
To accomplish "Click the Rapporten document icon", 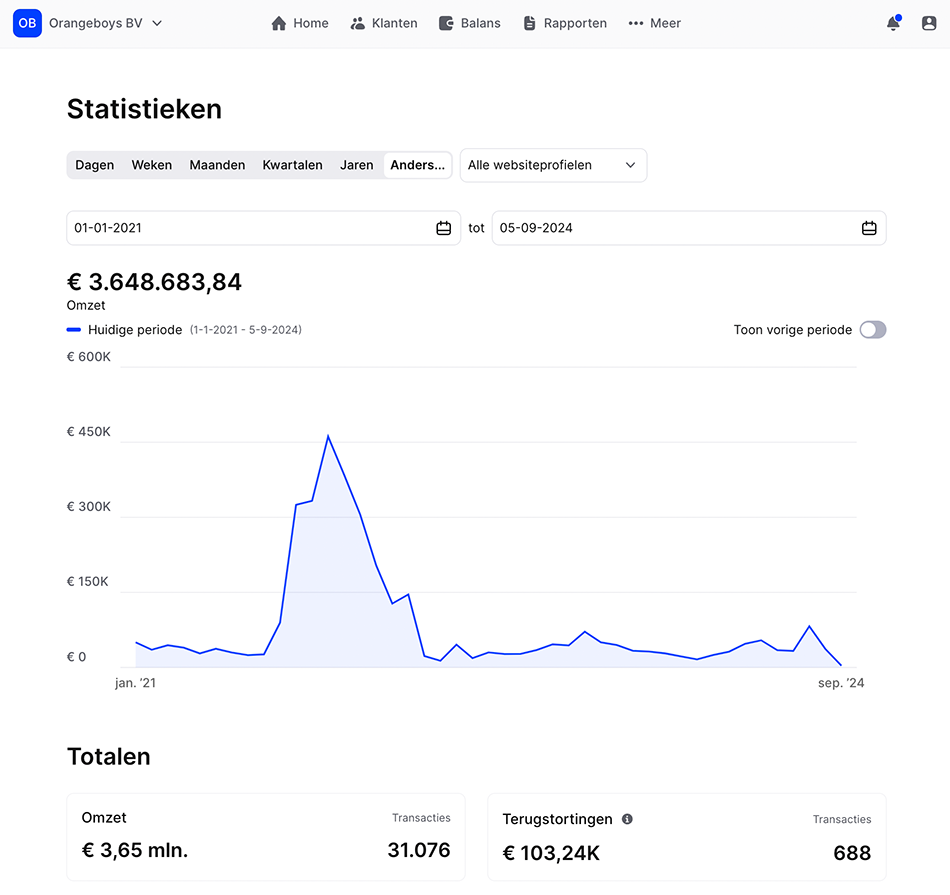I will (530, 23).
